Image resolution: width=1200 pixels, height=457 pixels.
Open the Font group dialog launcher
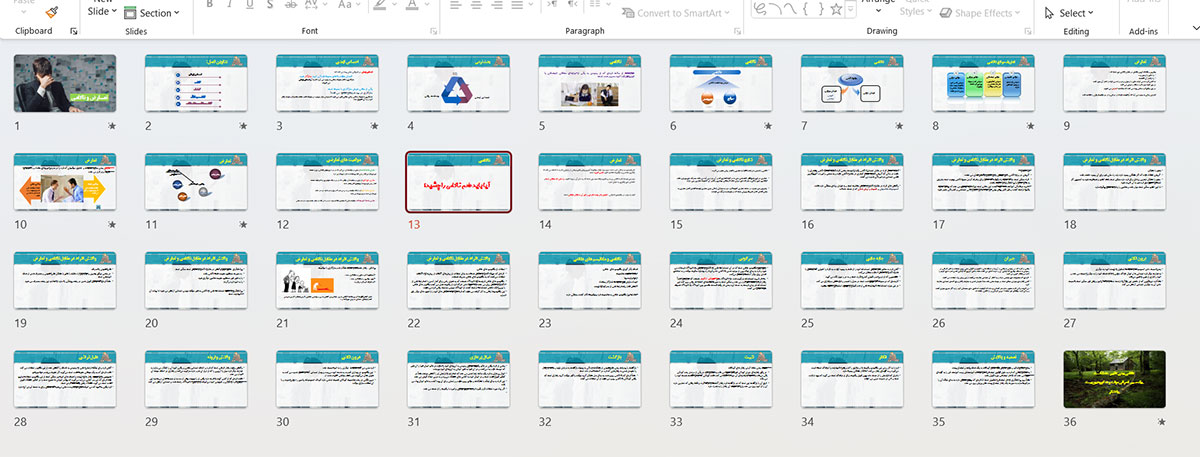[x=433, y=32]
